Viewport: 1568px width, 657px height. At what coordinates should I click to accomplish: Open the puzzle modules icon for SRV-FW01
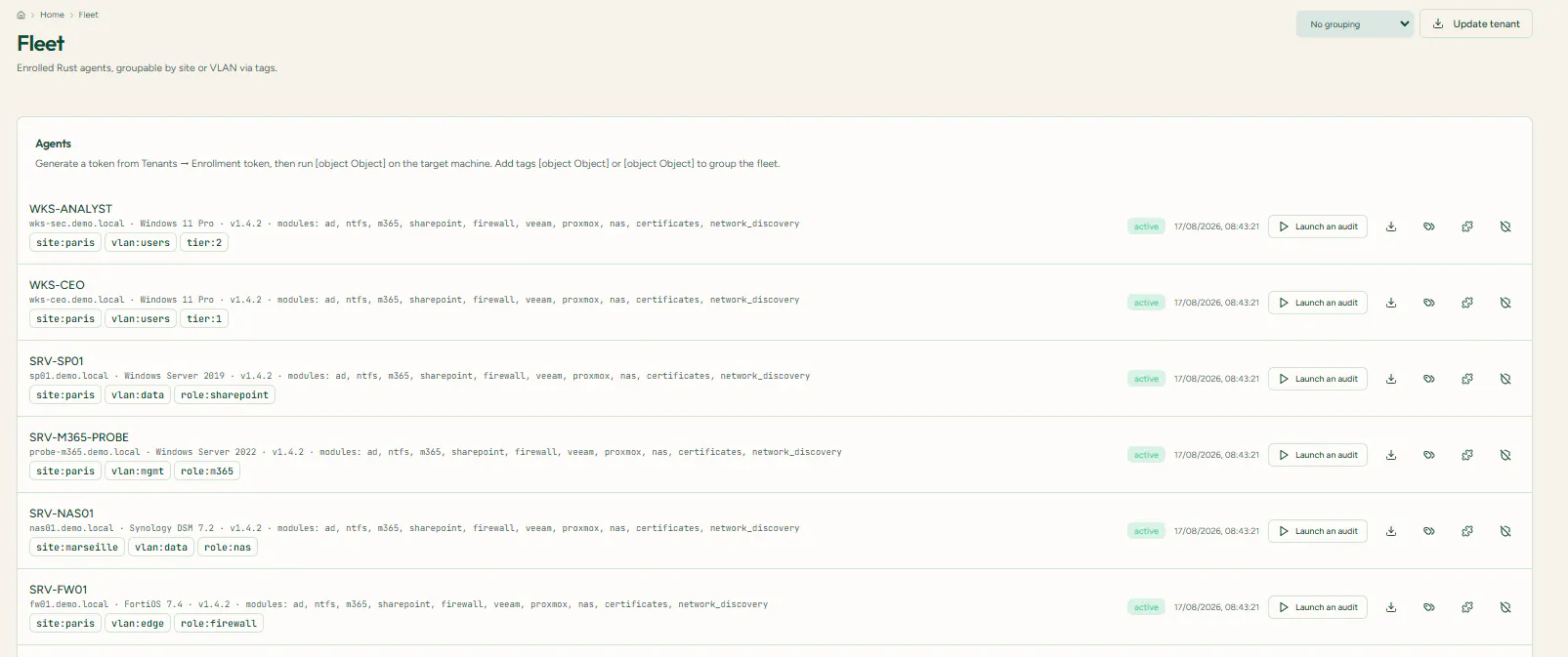coord(1467,607)
